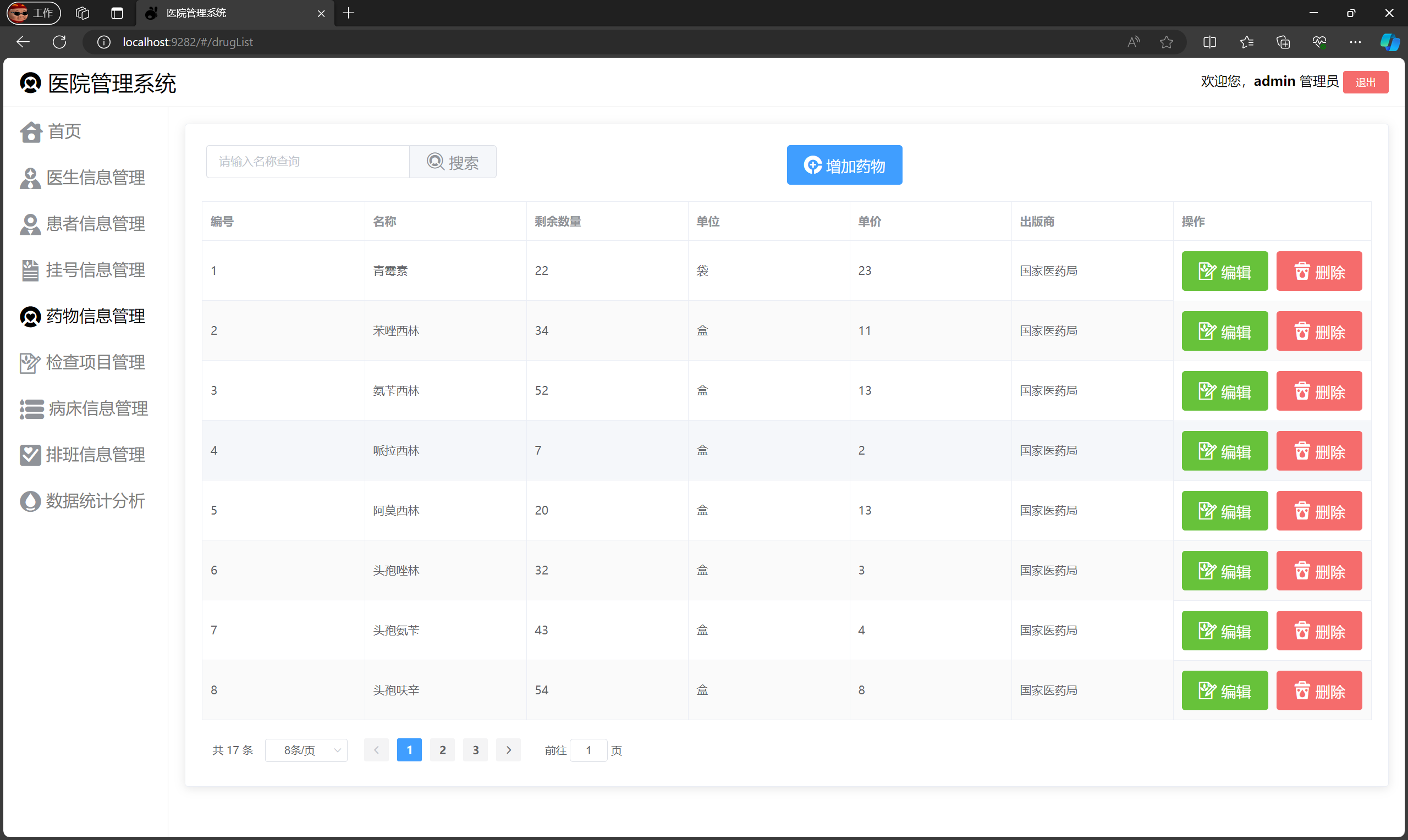Click 编辑 button for 青霉素 row
Screen dimensions: 1408x840
[x=1224, y=272]
